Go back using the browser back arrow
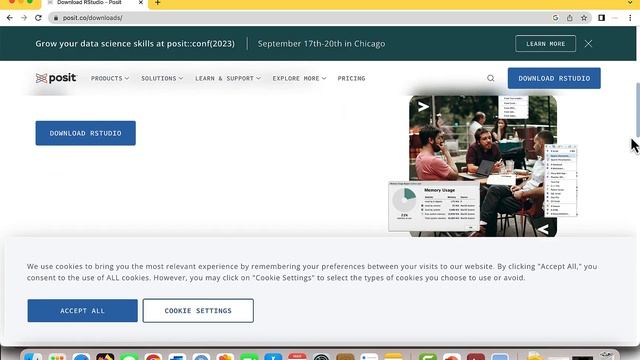Image resolution: width=640 pixels, height=360 pixels. coord(9,18)
